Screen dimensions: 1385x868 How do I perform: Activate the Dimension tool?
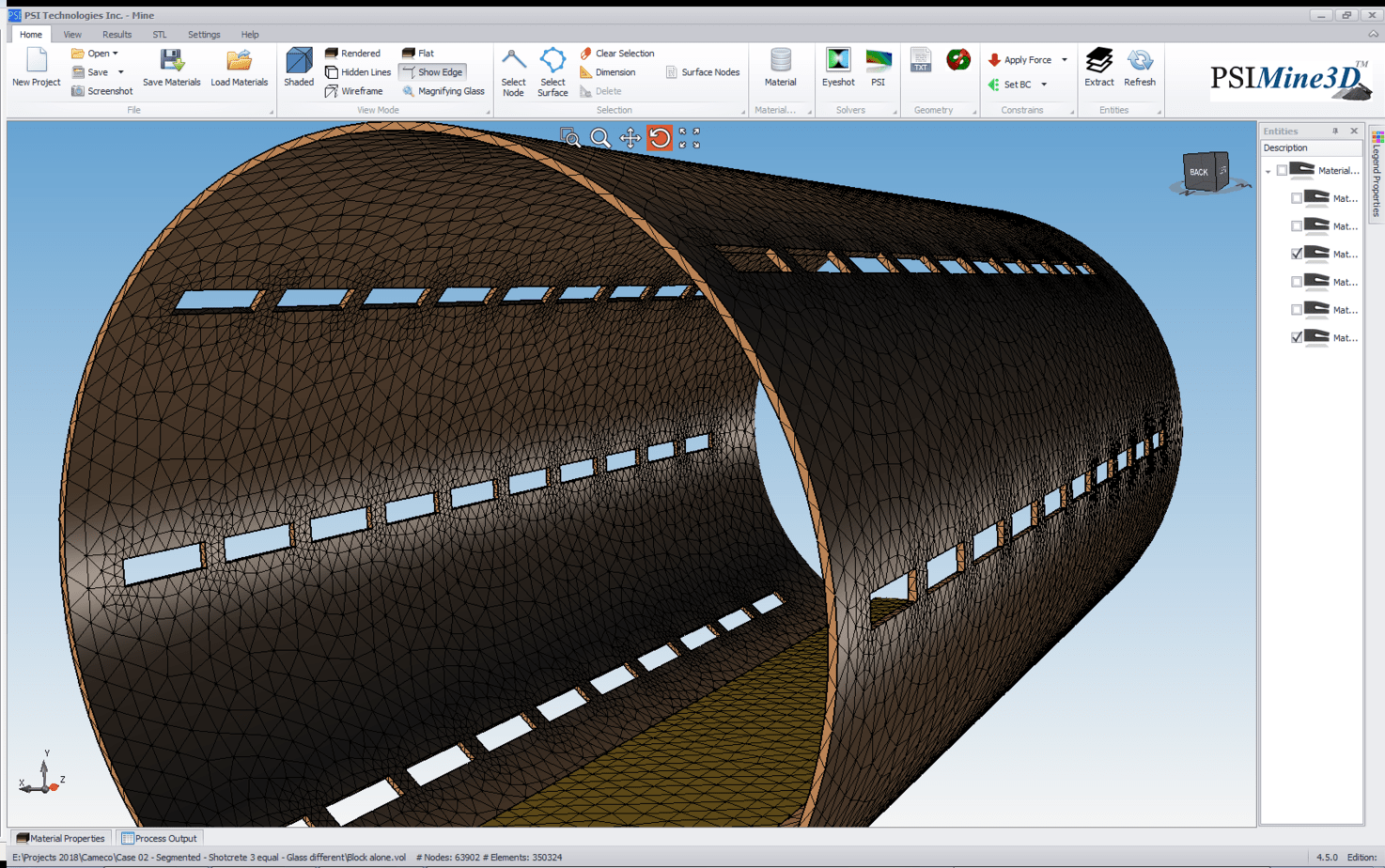607,72
